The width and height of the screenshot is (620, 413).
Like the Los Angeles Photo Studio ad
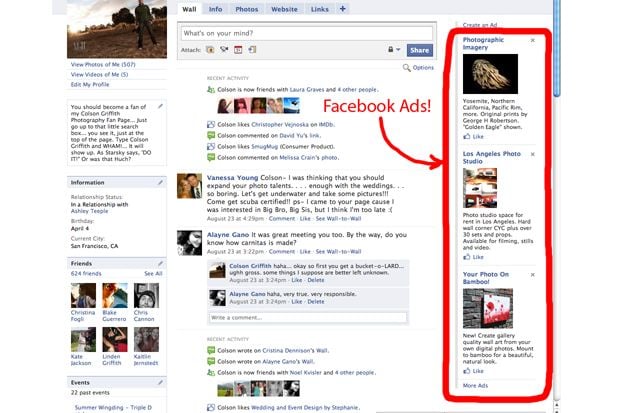point(474,257)
